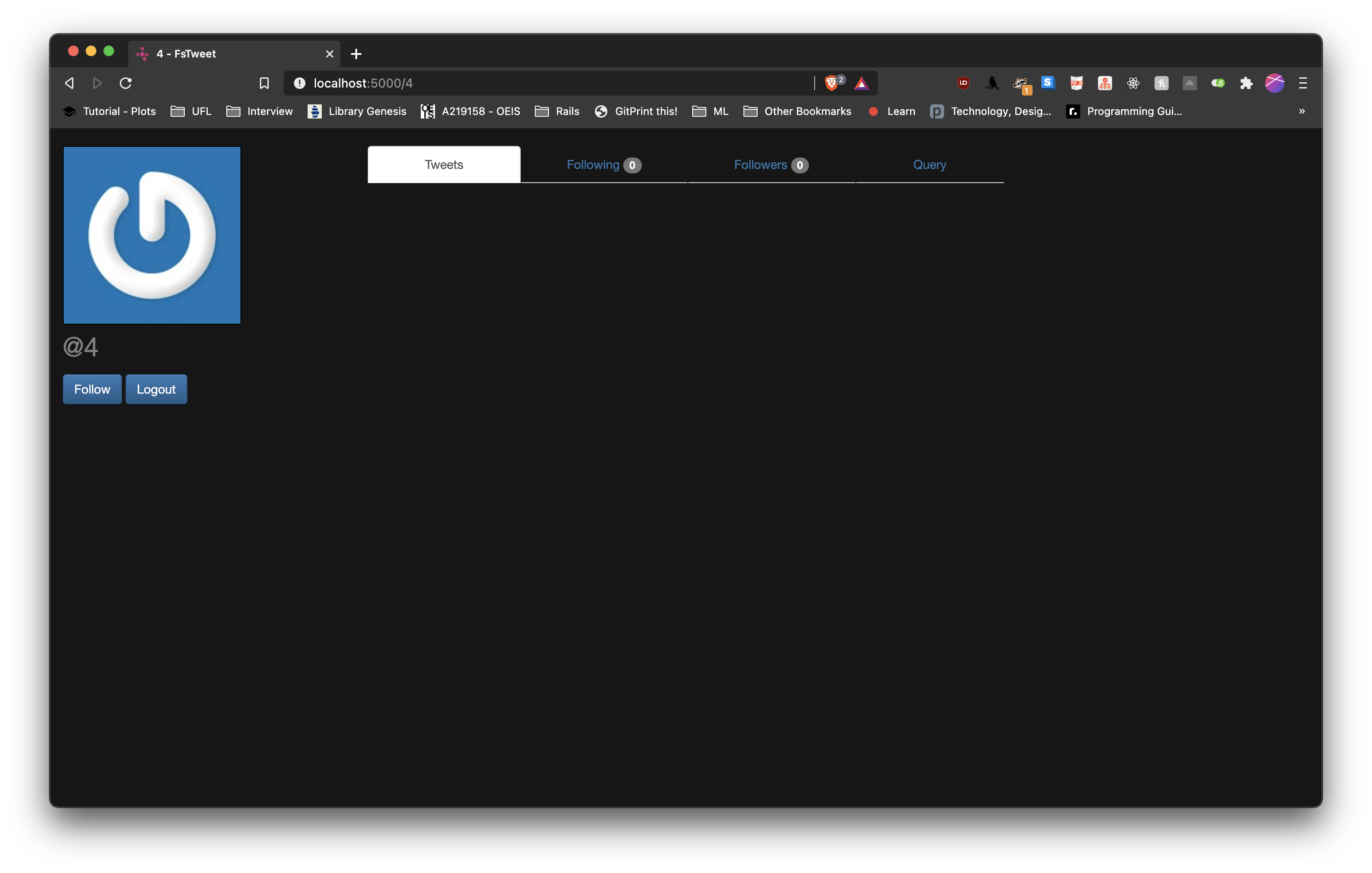Open the Brave Rewards triangle icon
Viewport: 1372px width, 873px height.
(x=861, y=83)
